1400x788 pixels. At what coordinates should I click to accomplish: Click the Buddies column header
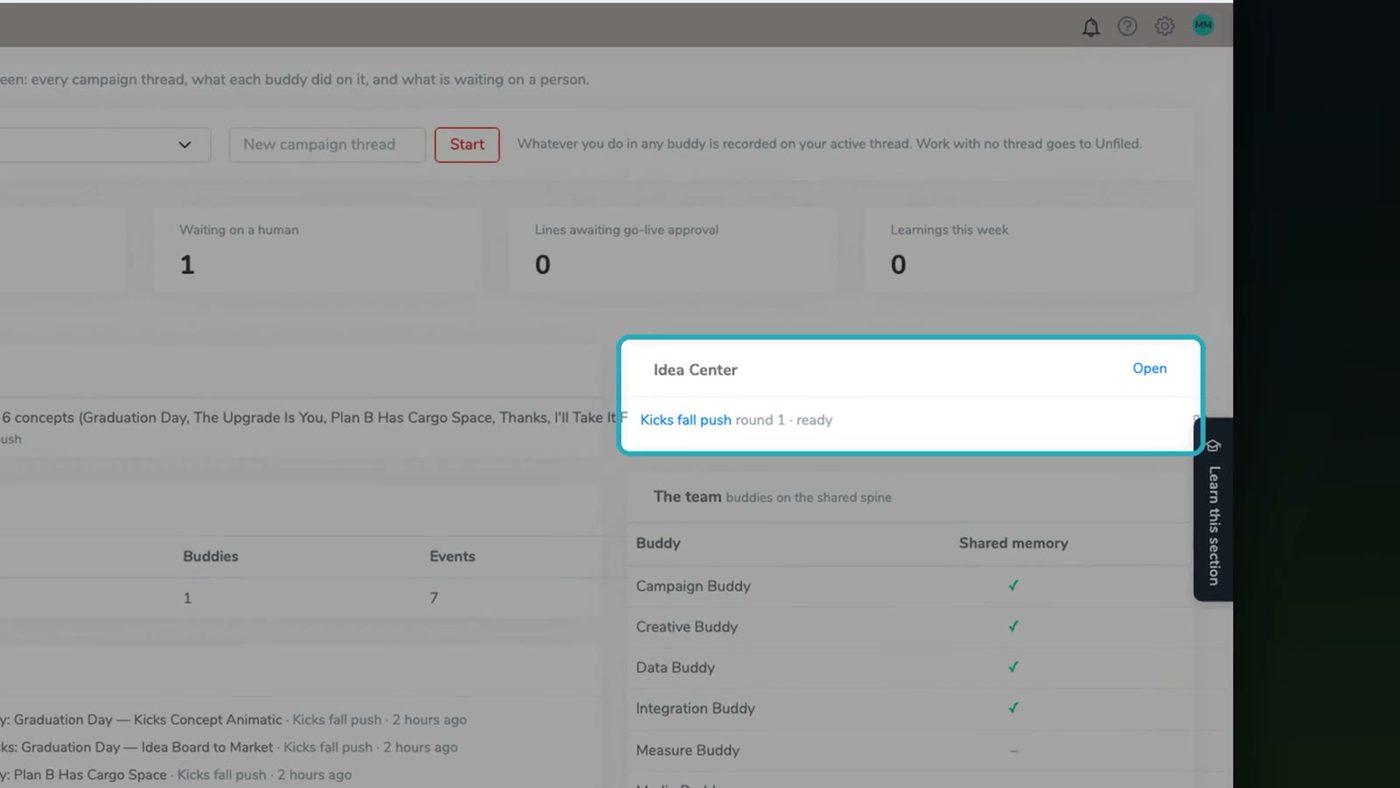pos(210,556)
